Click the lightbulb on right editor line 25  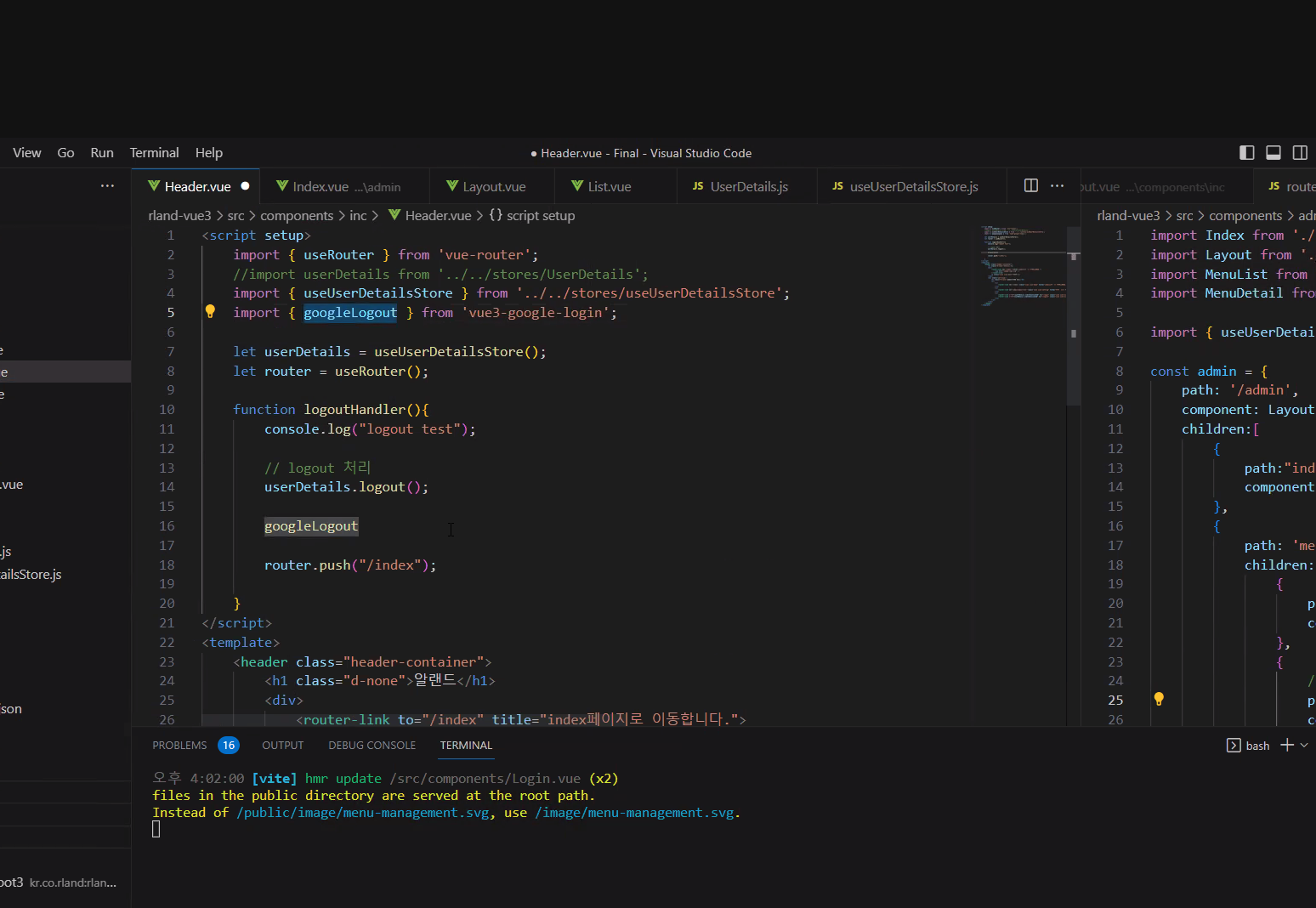[1158, 699]
